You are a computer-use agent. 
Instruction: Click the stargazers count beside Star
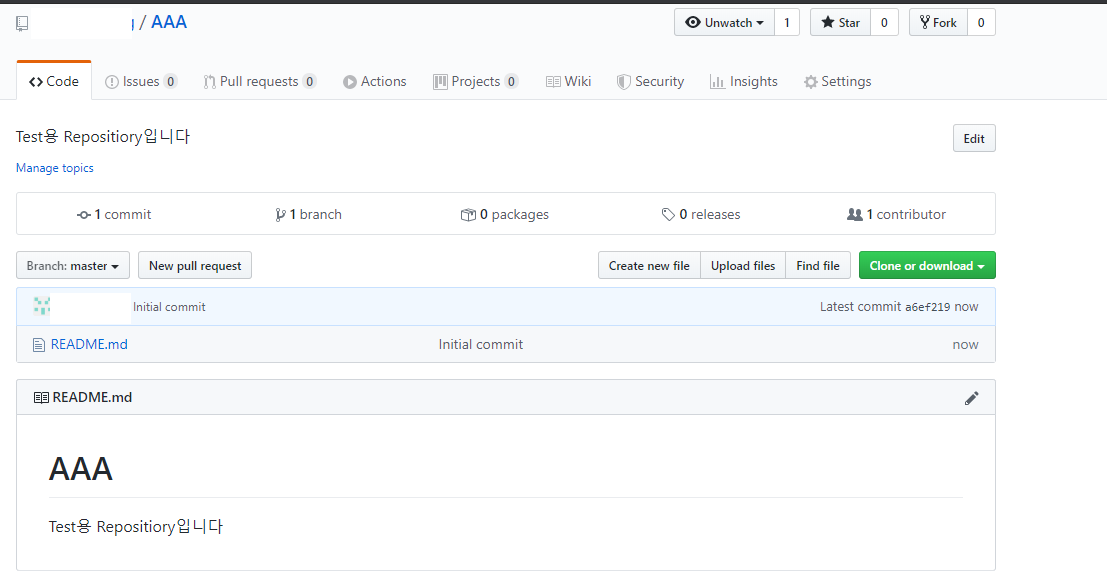pyautogui.click(x=884, y=23)
